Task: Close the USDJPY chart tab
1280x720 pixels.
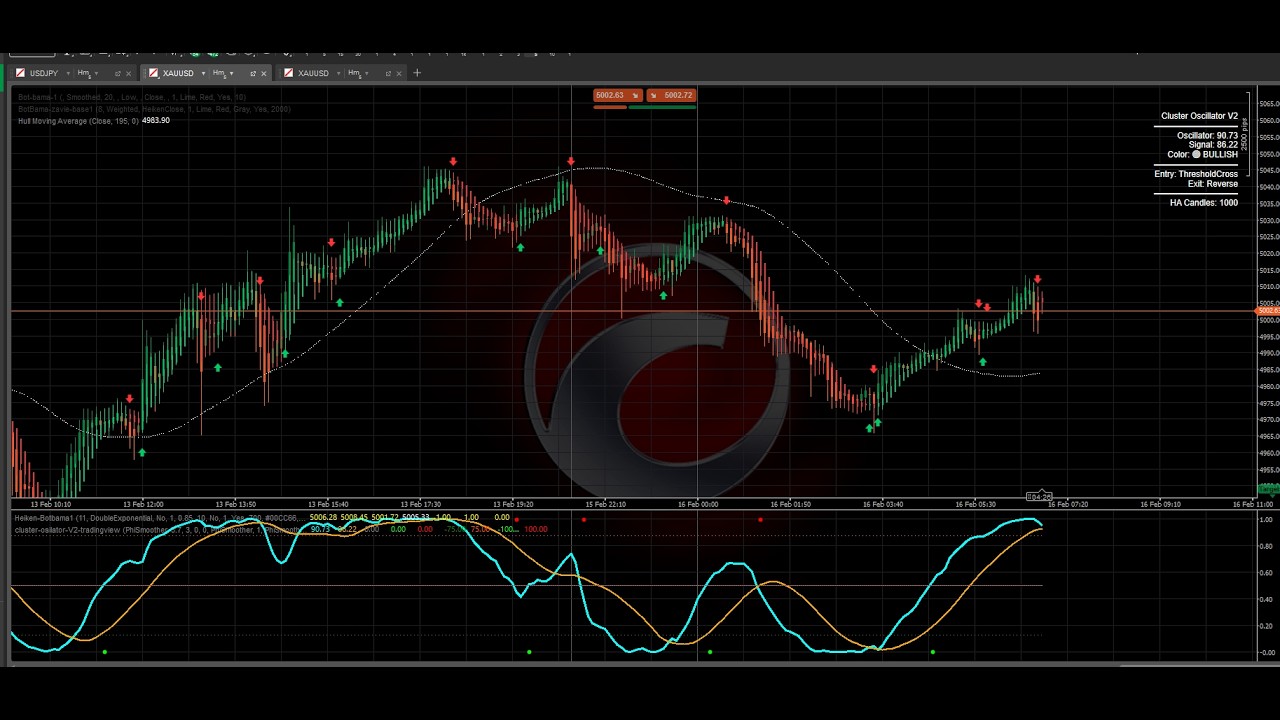Action: coord(128,73)
